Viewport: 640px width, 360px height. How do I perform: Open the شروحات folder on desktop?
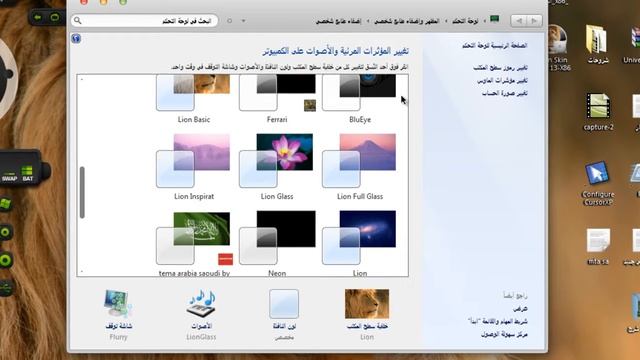598,44
